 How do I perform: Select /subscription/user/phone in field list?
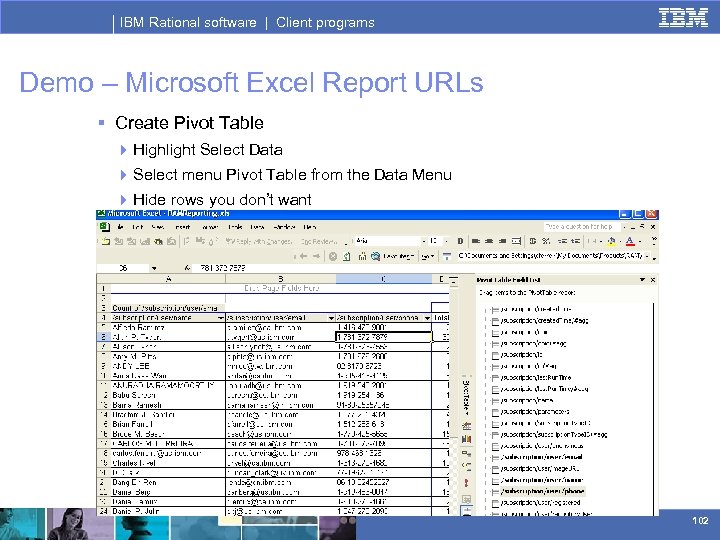click(542, 491)
